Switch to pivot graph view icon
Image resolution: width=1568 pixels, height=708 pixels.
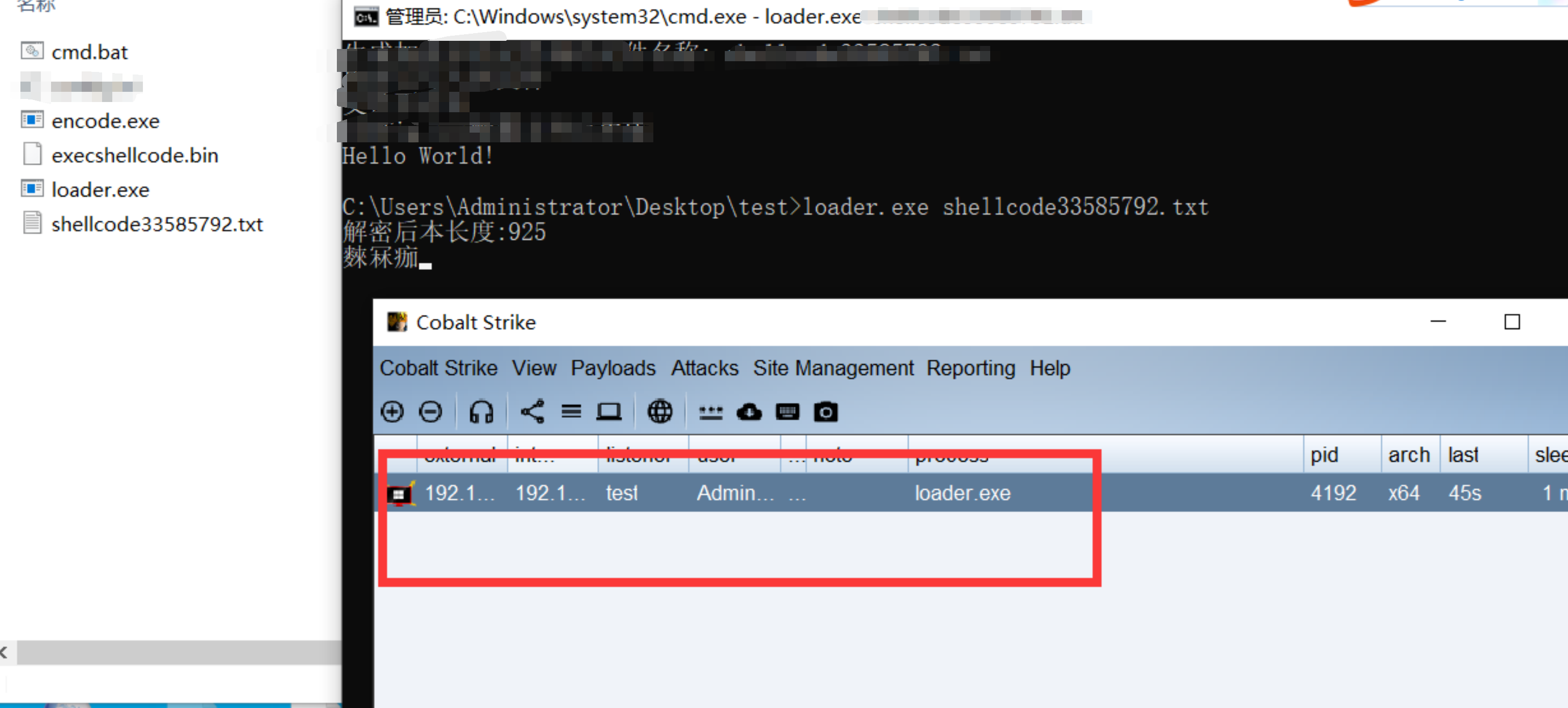point(532,412)
